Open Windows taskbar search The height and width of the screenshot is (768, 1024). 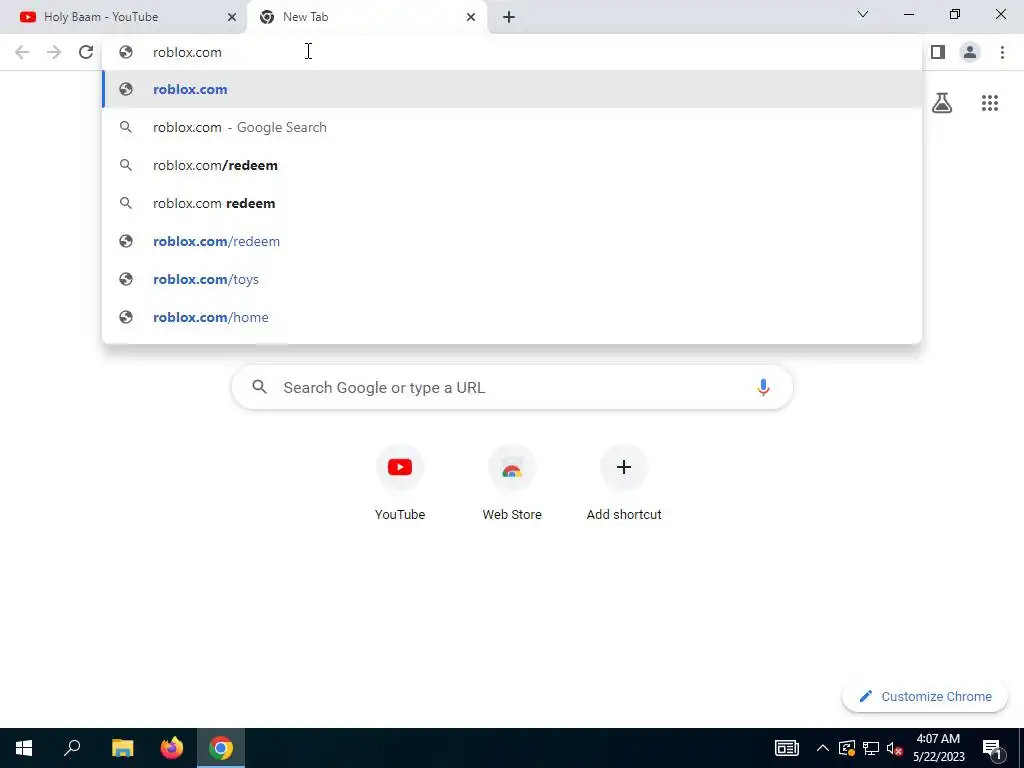pyautogui.click(x=72, y=748)
